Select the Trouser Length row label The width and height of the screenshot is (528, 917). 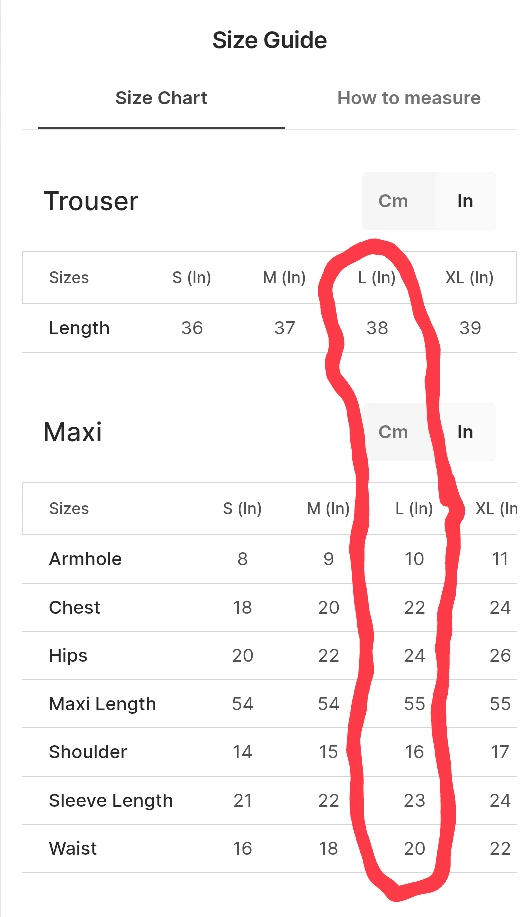79,328
